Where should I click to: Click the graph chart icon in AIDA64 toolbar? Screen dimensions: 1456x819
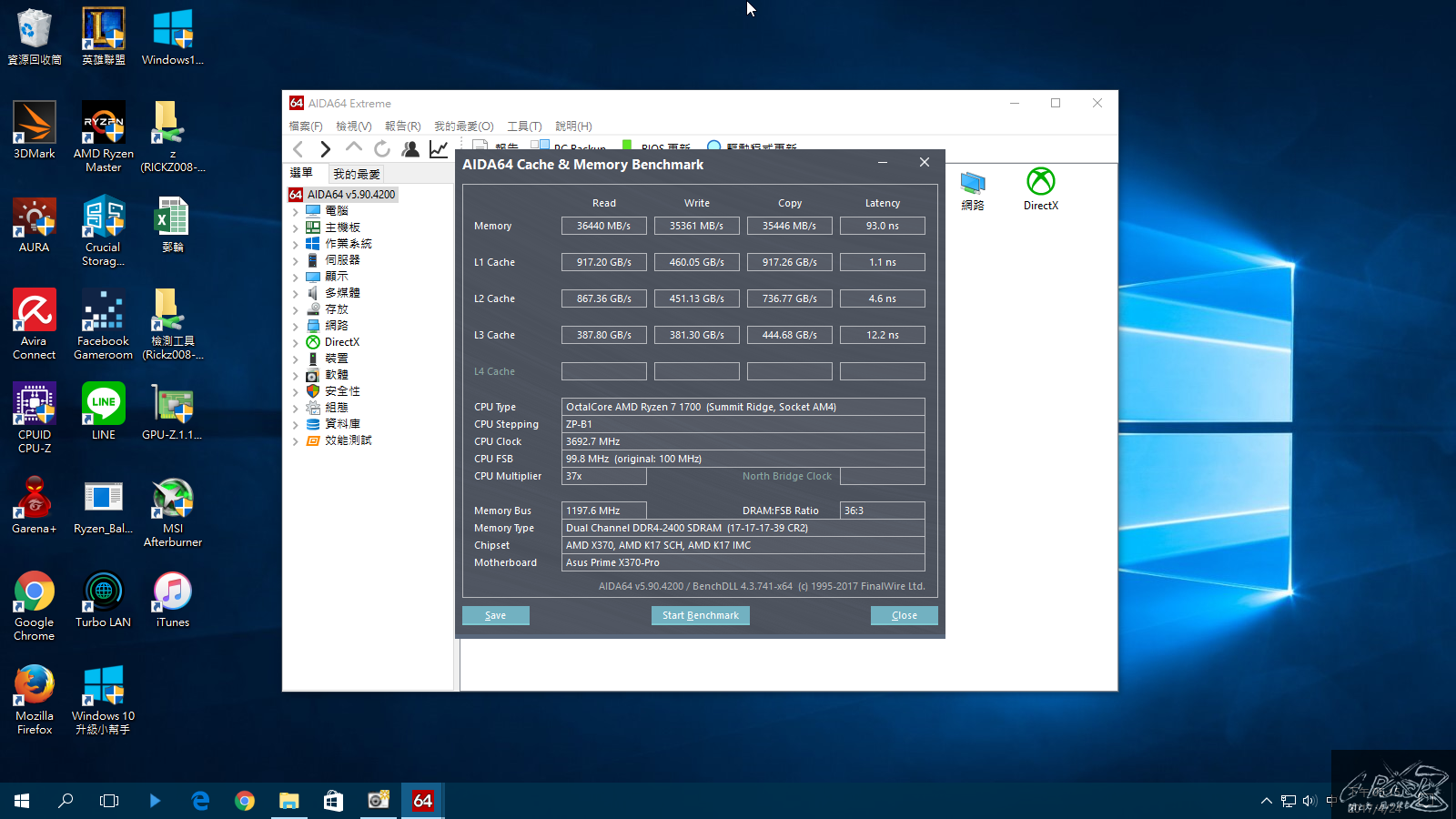coord(439,149)
